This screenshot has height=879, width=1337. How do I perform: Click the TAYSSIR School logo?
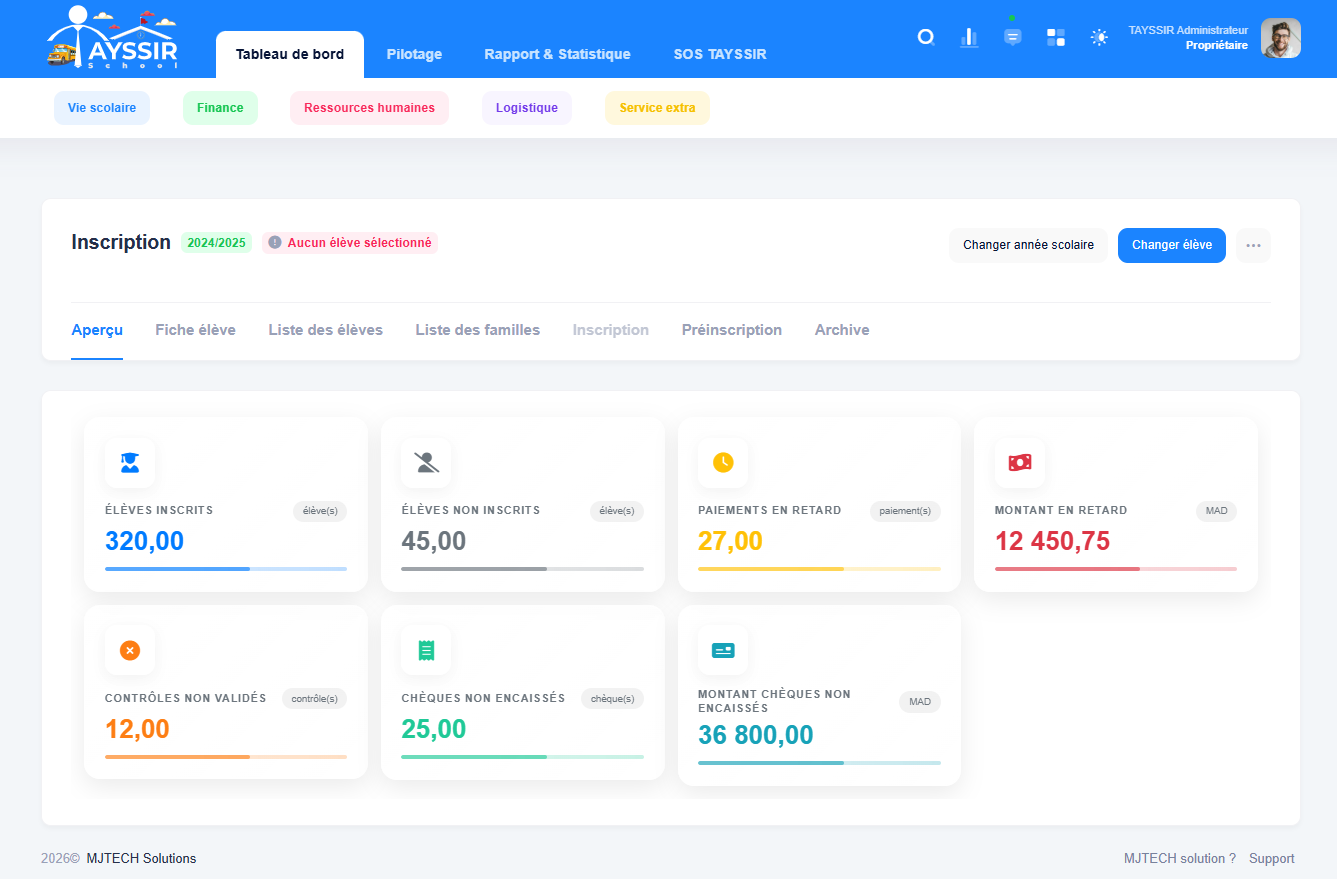pyautogui.click(x=112, y=38)
